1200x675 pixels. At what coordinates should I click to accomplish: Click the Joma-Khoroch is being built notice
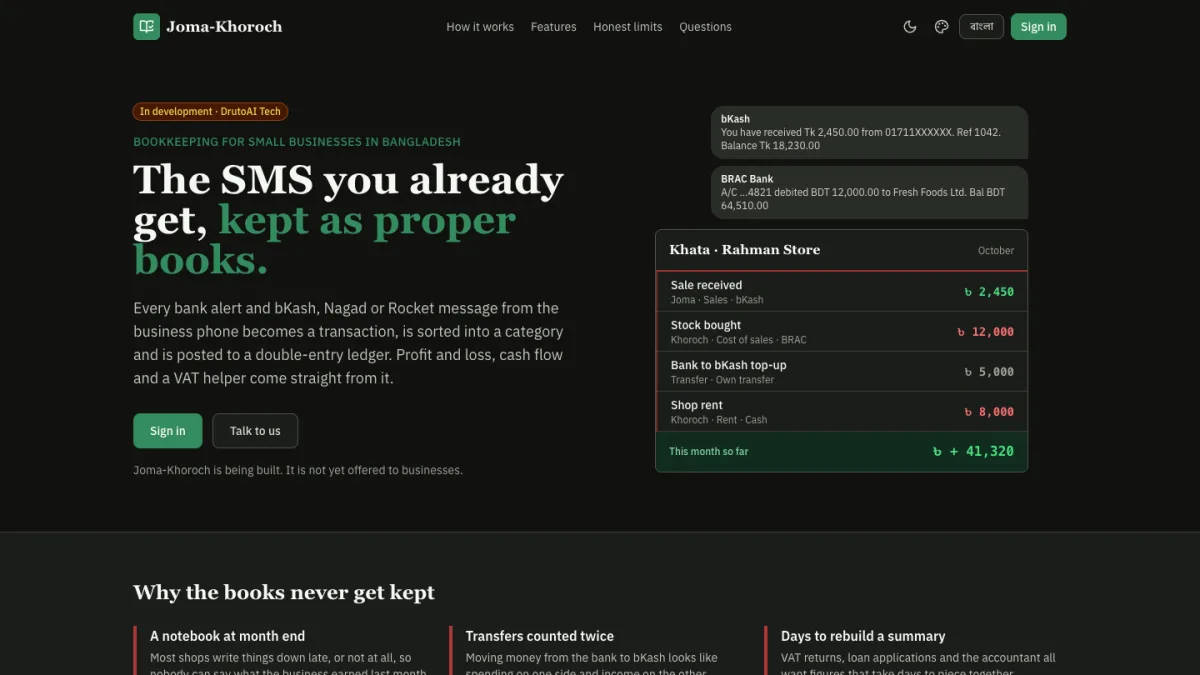click(x=298, y=470)
